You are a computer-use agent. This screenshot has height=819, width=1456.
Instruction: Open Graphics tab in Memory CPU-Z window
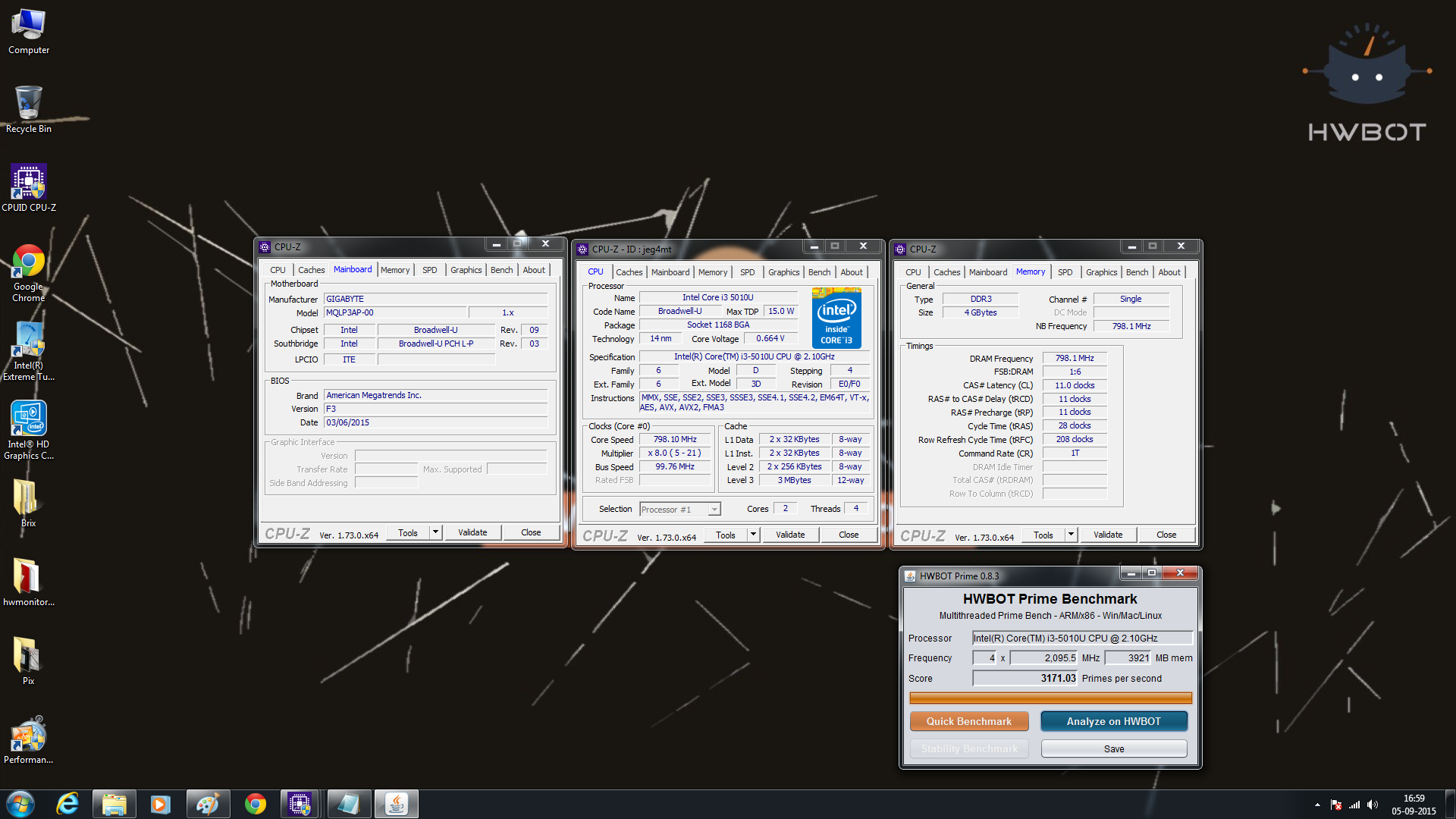(x=1101, y=272)
